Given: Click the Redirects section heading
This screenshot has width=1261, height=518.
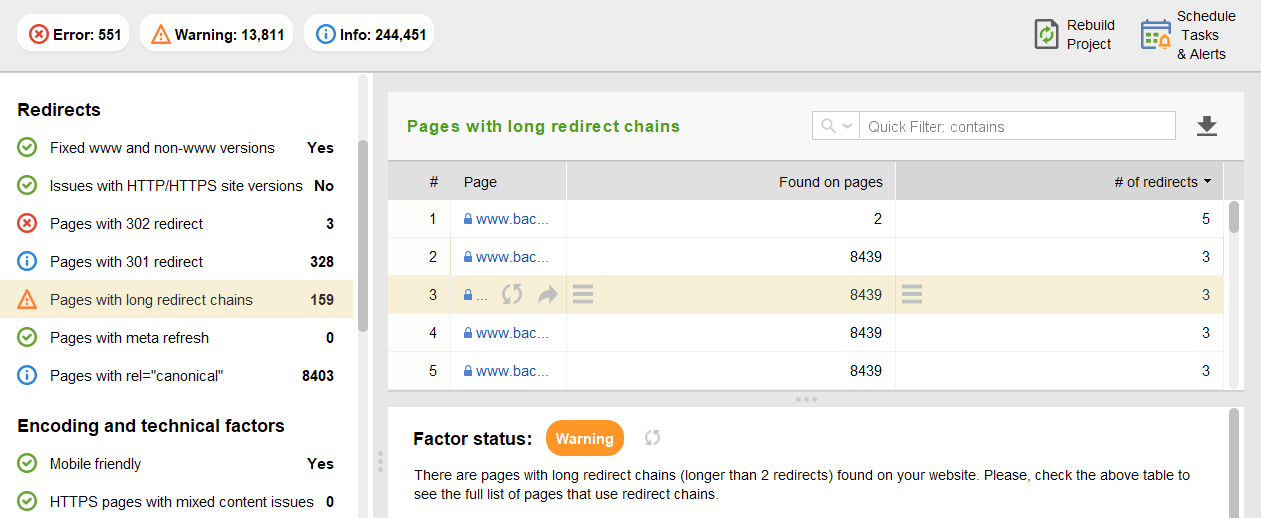Looking at the screenshot, I should click(59, 110).
